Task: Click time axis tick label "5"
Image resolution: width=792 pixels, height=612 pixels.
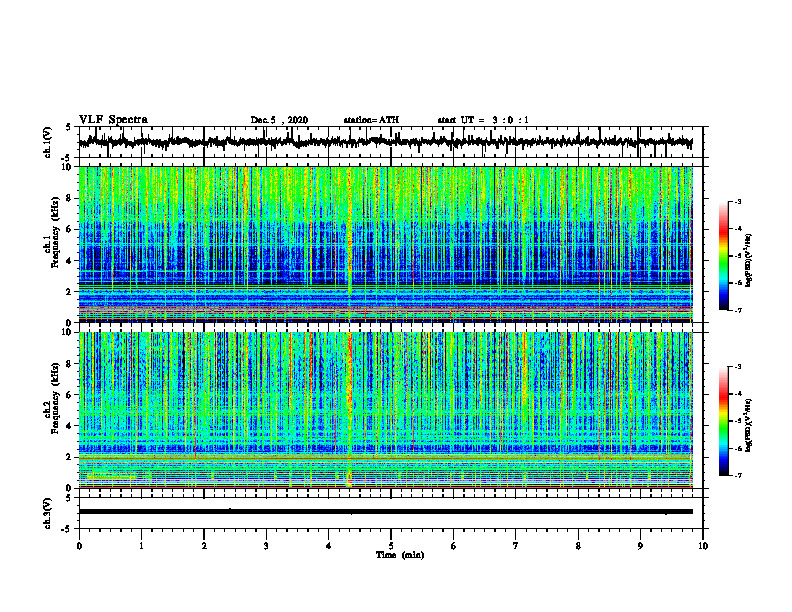Action: 391,546
